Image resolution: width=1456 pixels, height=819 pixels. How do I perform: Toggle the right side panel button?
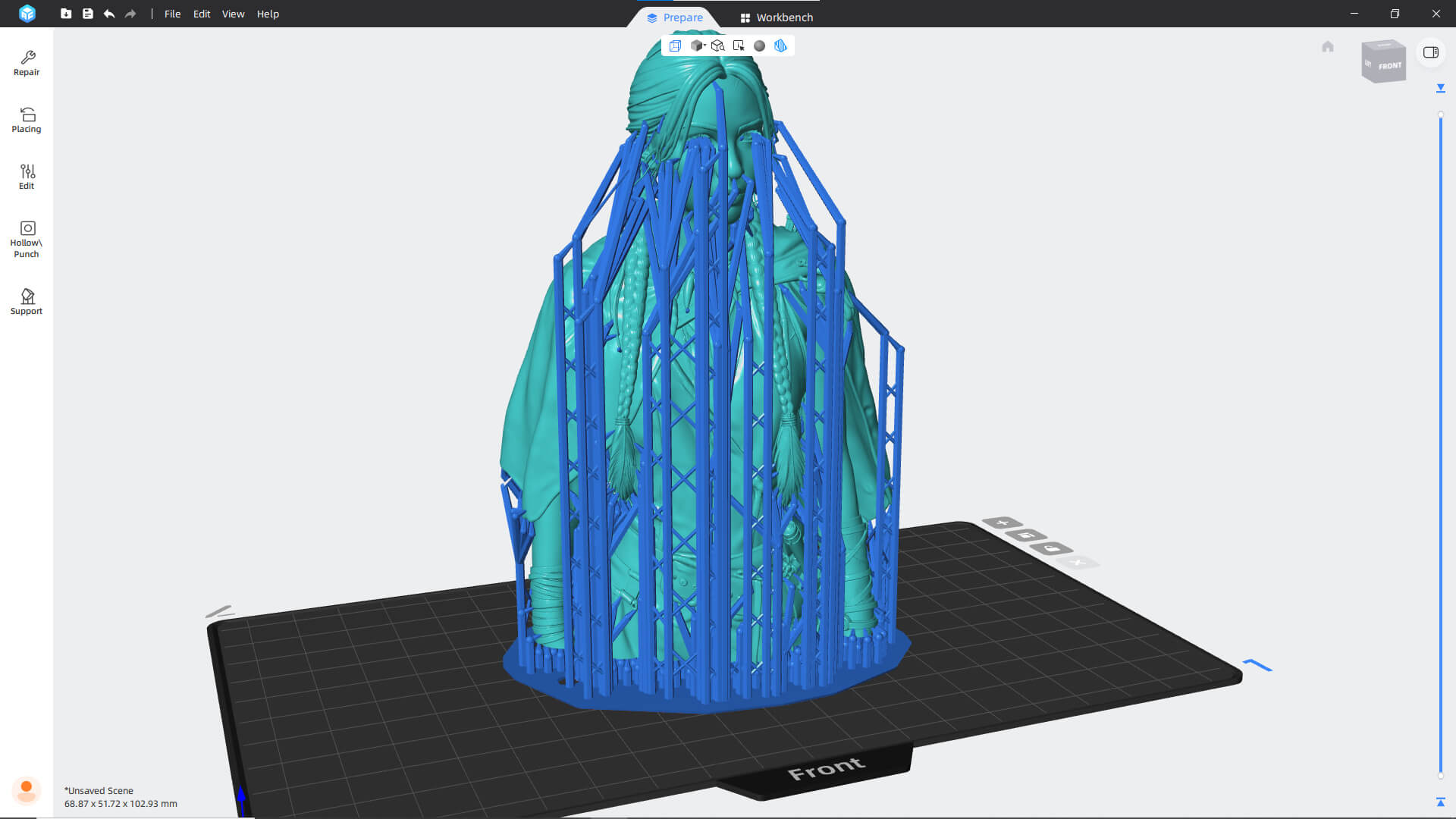(1431, 52)
